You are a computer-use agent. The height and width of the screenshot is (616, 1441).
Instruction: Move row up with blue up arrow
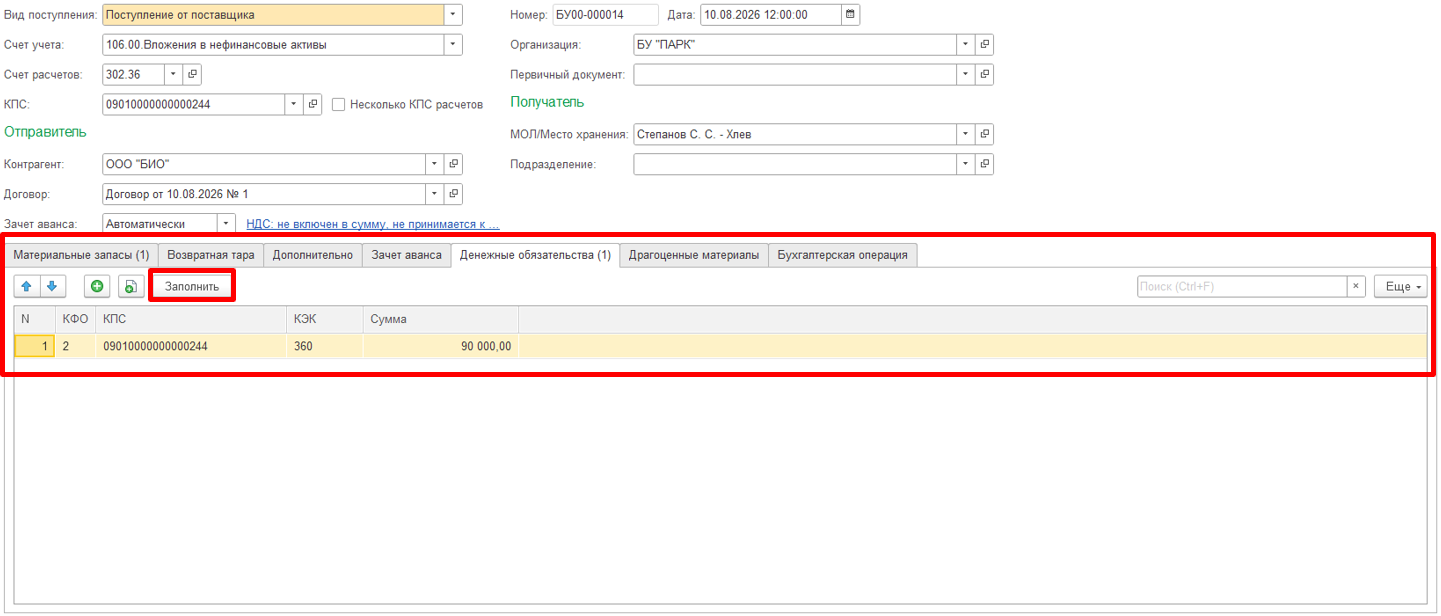tap(27, 286)
